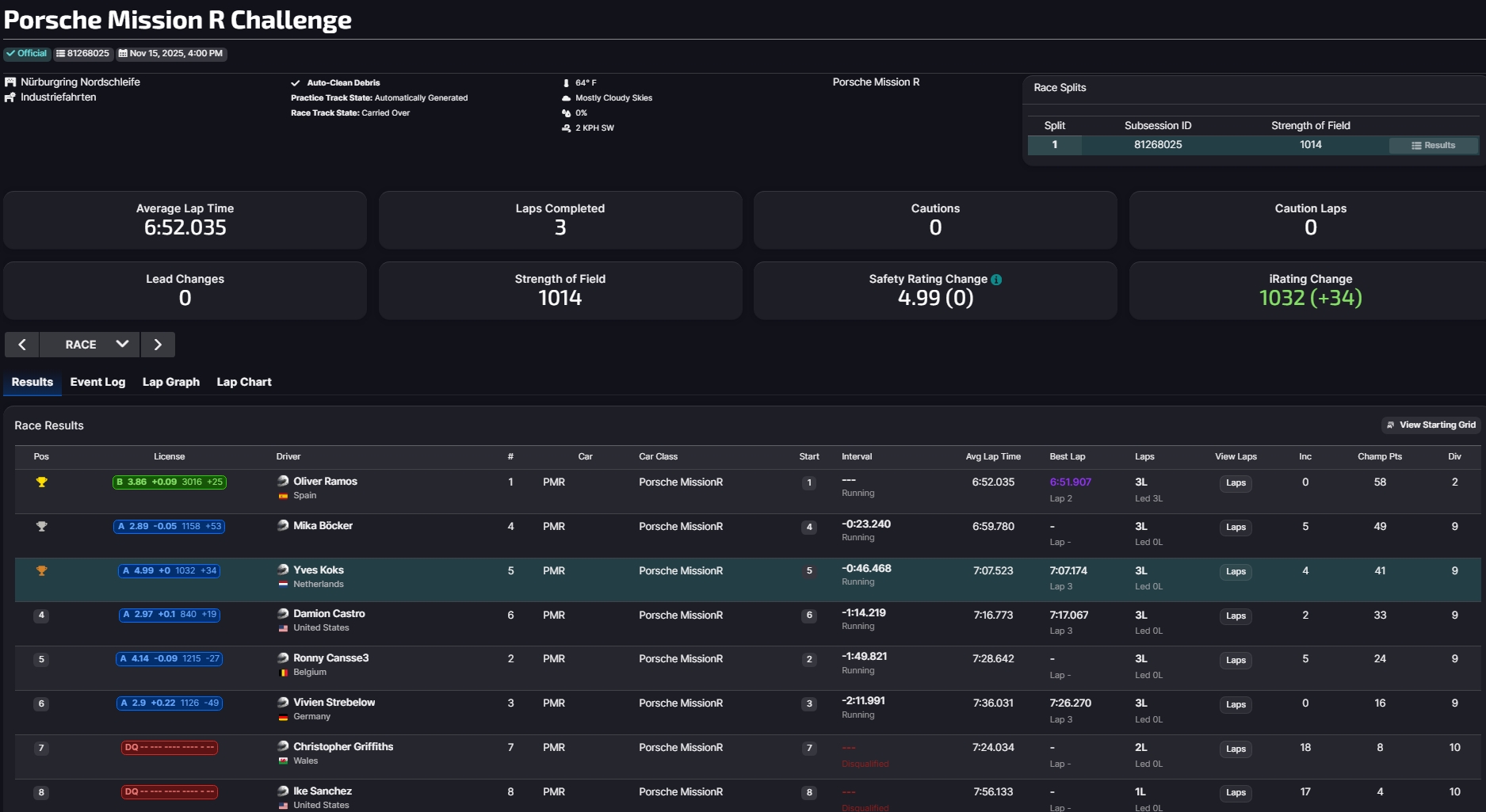1486x812 pixels.
Task: Click the track icon next to Nürburgring Nordschleife
Action: click(9, 82)
